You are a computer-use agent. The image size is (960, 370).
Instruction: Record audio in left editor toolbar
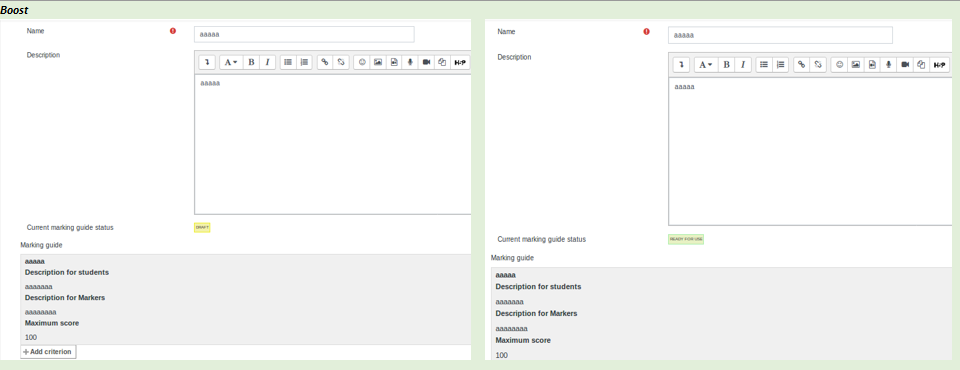pyautogui.click(x=410, y=62)
